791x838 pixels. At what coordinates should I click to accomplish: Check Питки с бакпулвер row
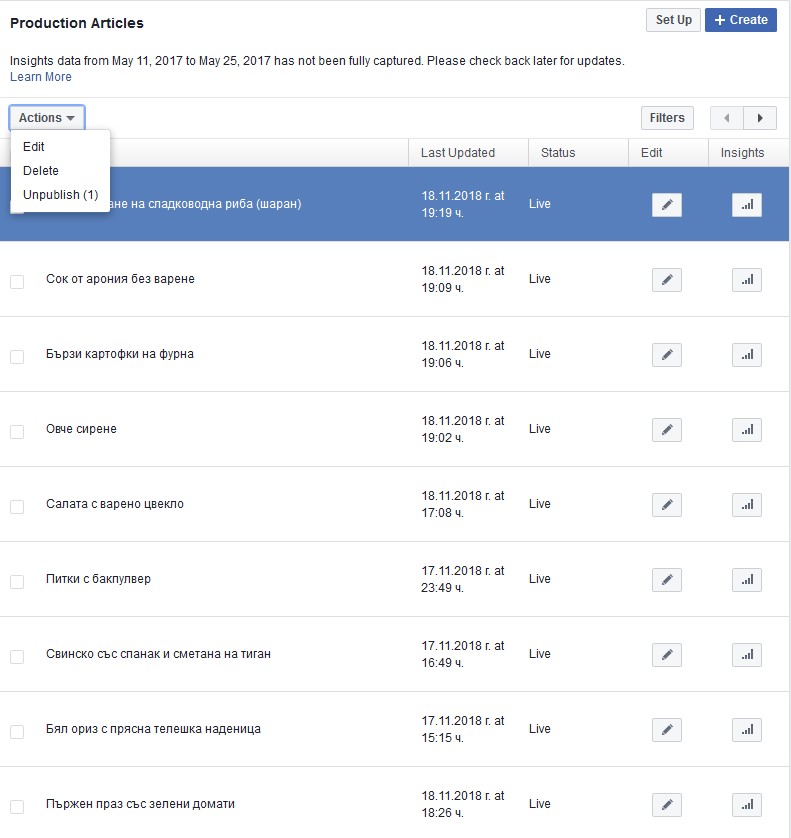(17, 581)
